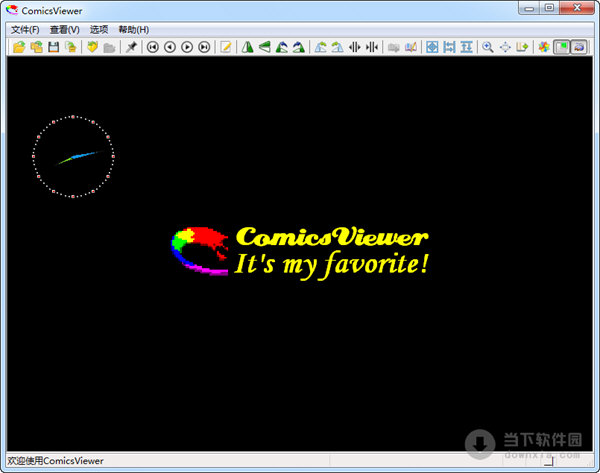Jump to the first page button
The image size is (600, 473).
(x=153, y=47)
